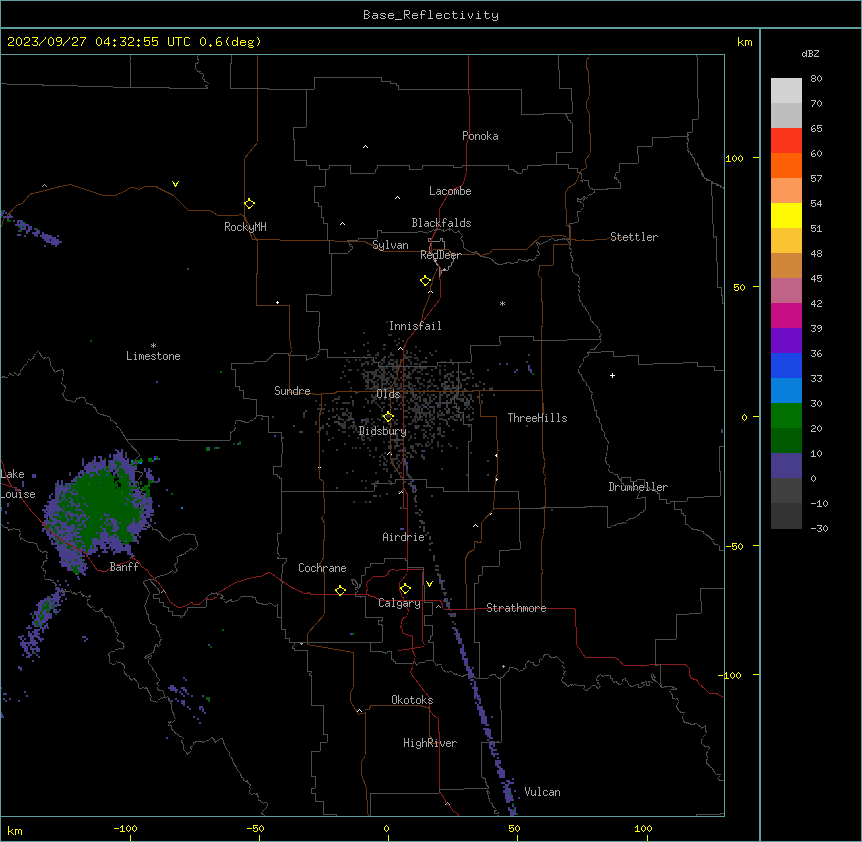The image size is (862, 842).
Task: Click the Limestone label
Action: [x=153, y=356]
